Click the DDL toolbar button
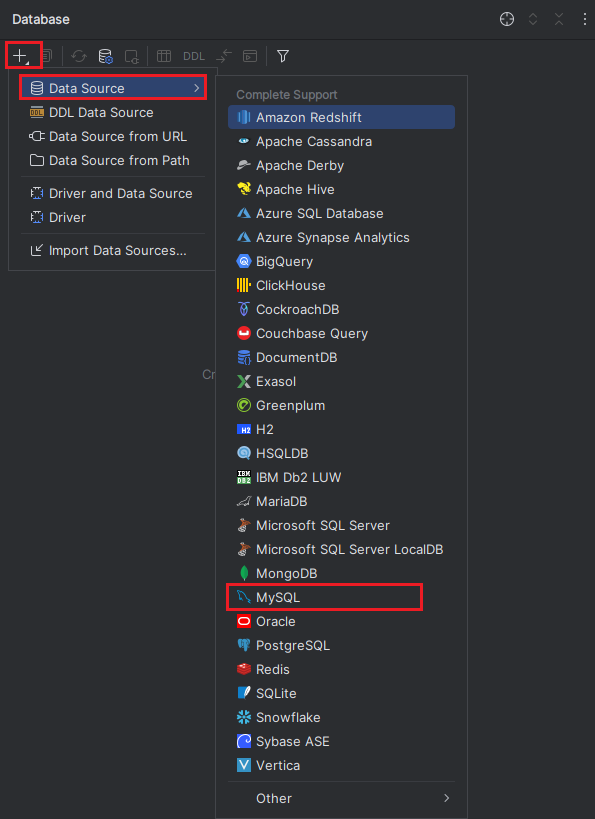This screenshot has height=819, width=595. (x=194, y=56)
